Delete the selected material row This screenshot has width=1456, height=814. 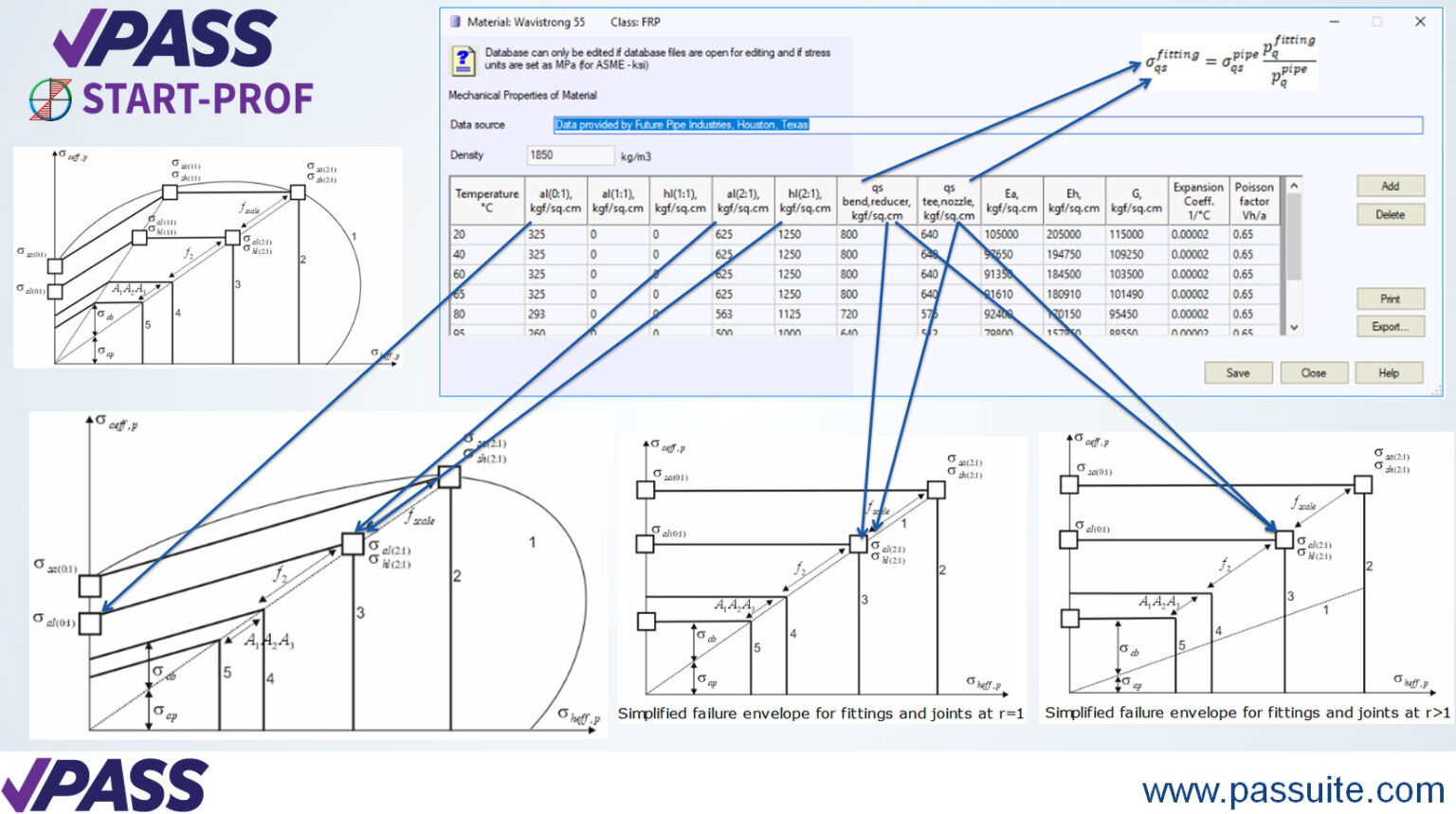[1389, 214]
